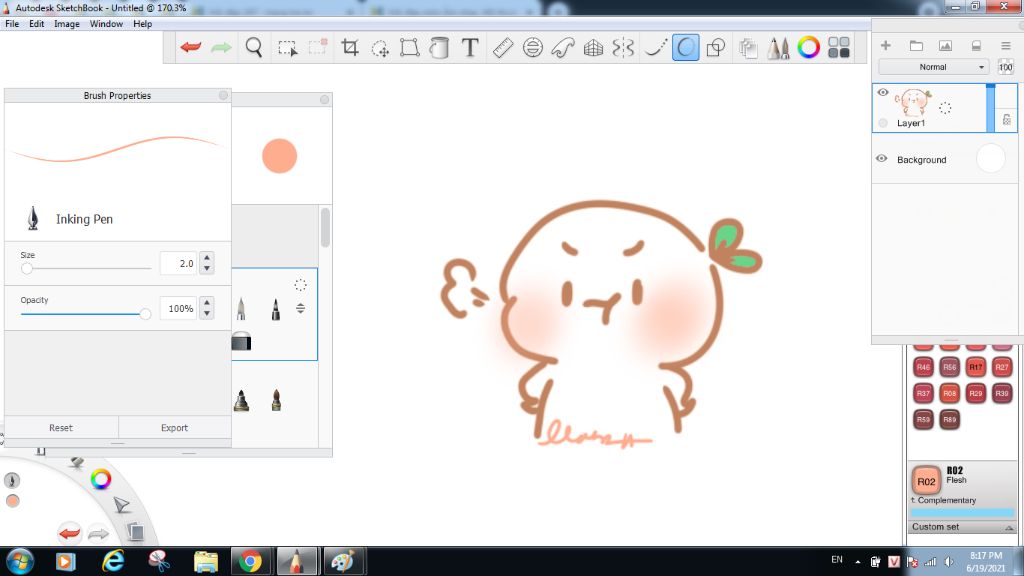The image size is (1024, 576).
Task: Select the Text tool
Action: (x=470, y=47)
